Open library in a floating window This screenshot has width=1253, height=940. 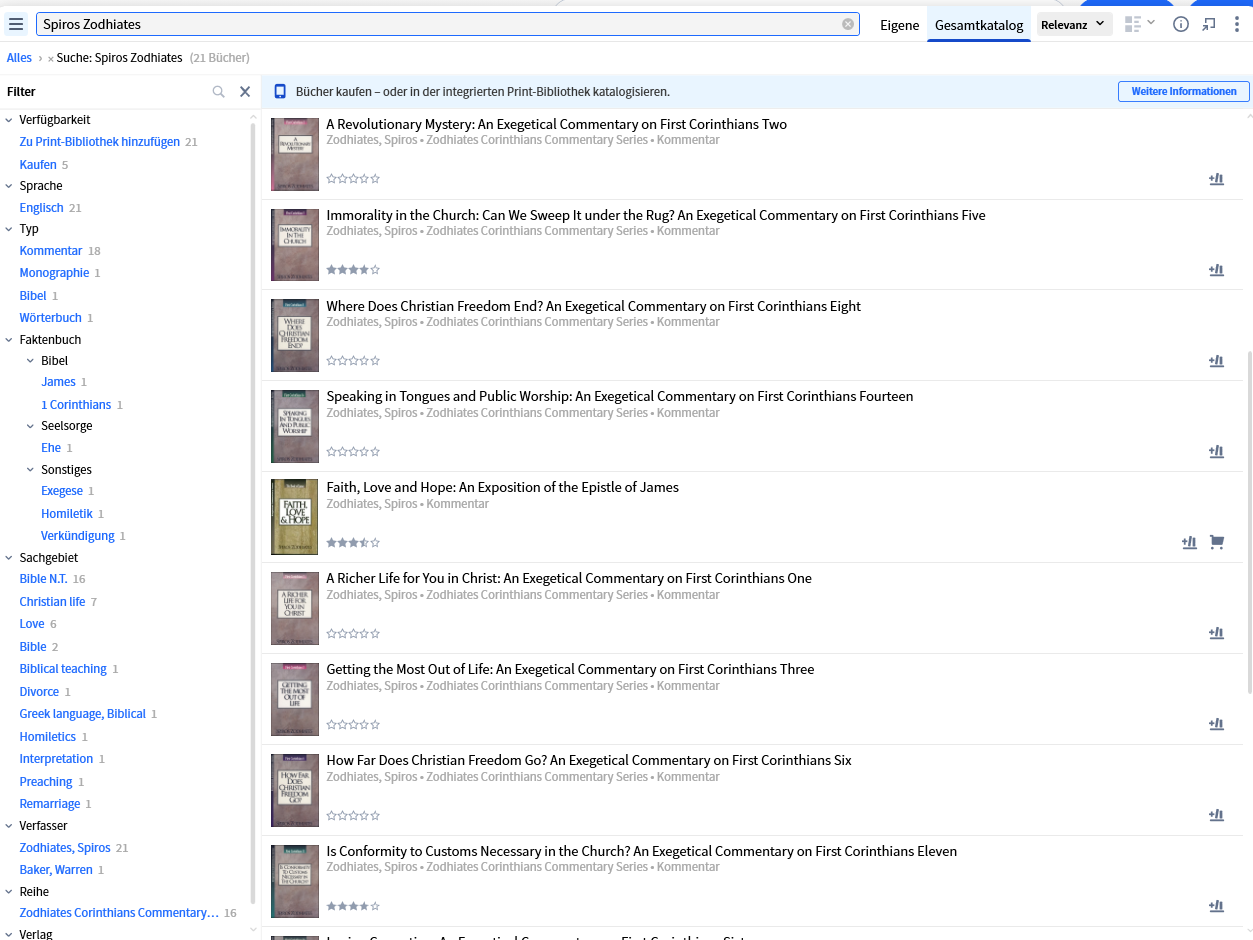(1209, 24)
